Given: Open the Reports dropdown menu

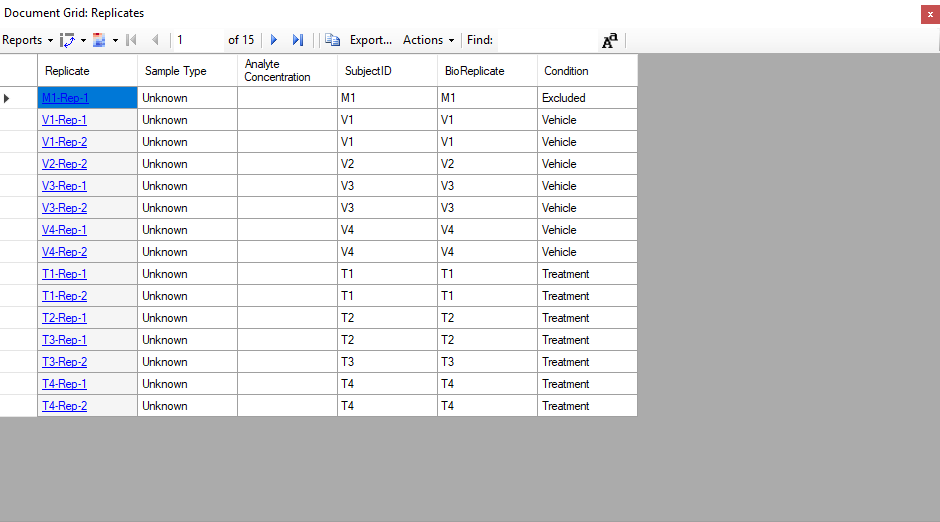Looking at the screenshot, I should [27, 40].
